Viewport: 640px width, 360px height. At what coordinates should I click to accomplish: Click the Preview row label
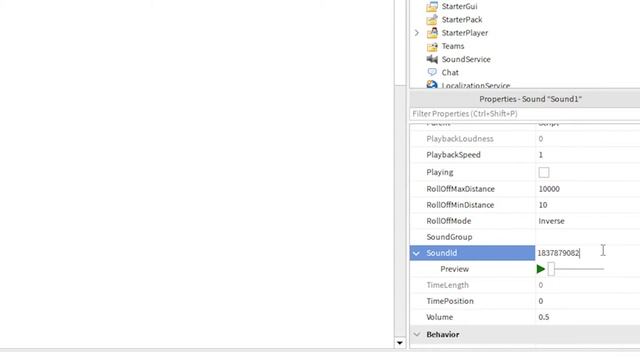point(454,269)
